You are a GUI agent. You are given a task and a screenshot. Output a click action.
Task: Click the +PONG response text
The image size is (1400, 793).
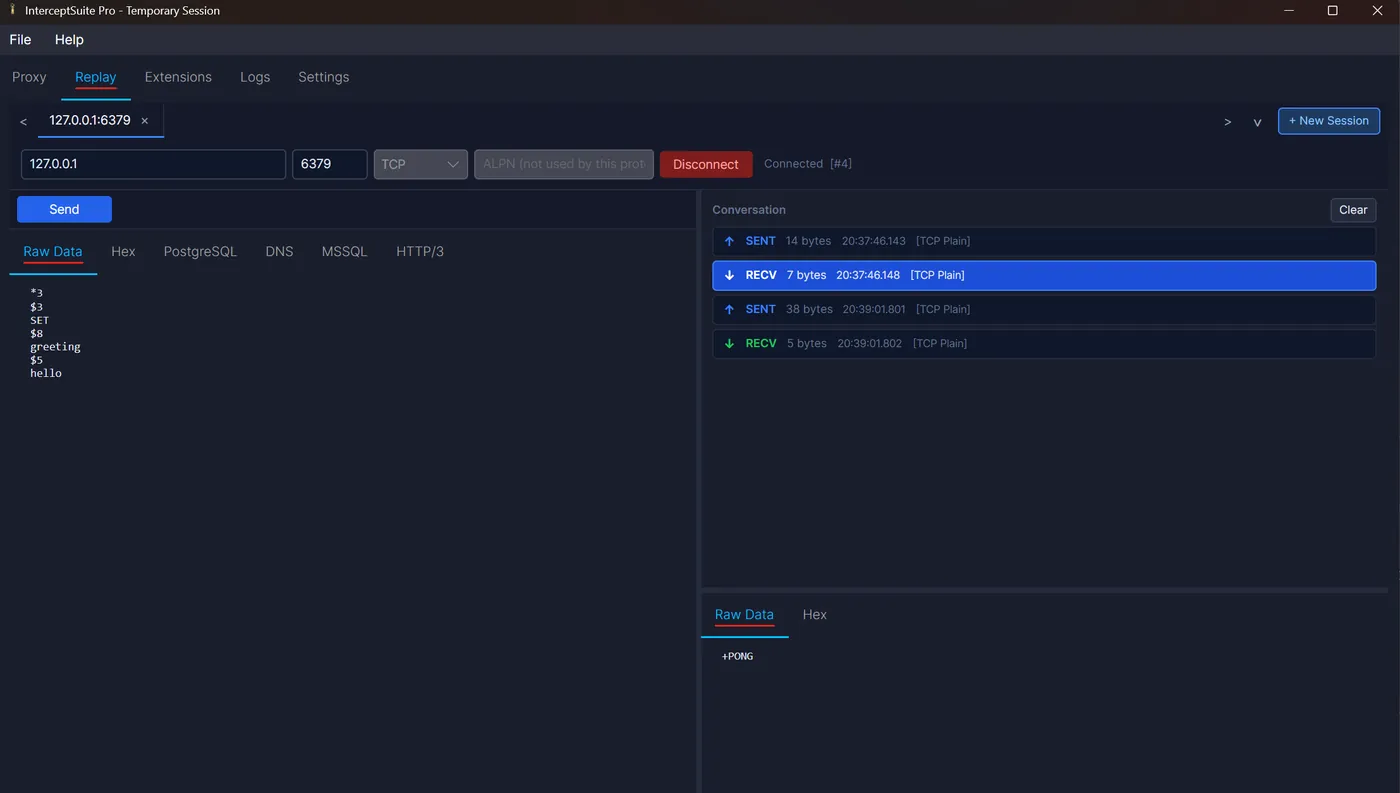(x=737, y=656)
